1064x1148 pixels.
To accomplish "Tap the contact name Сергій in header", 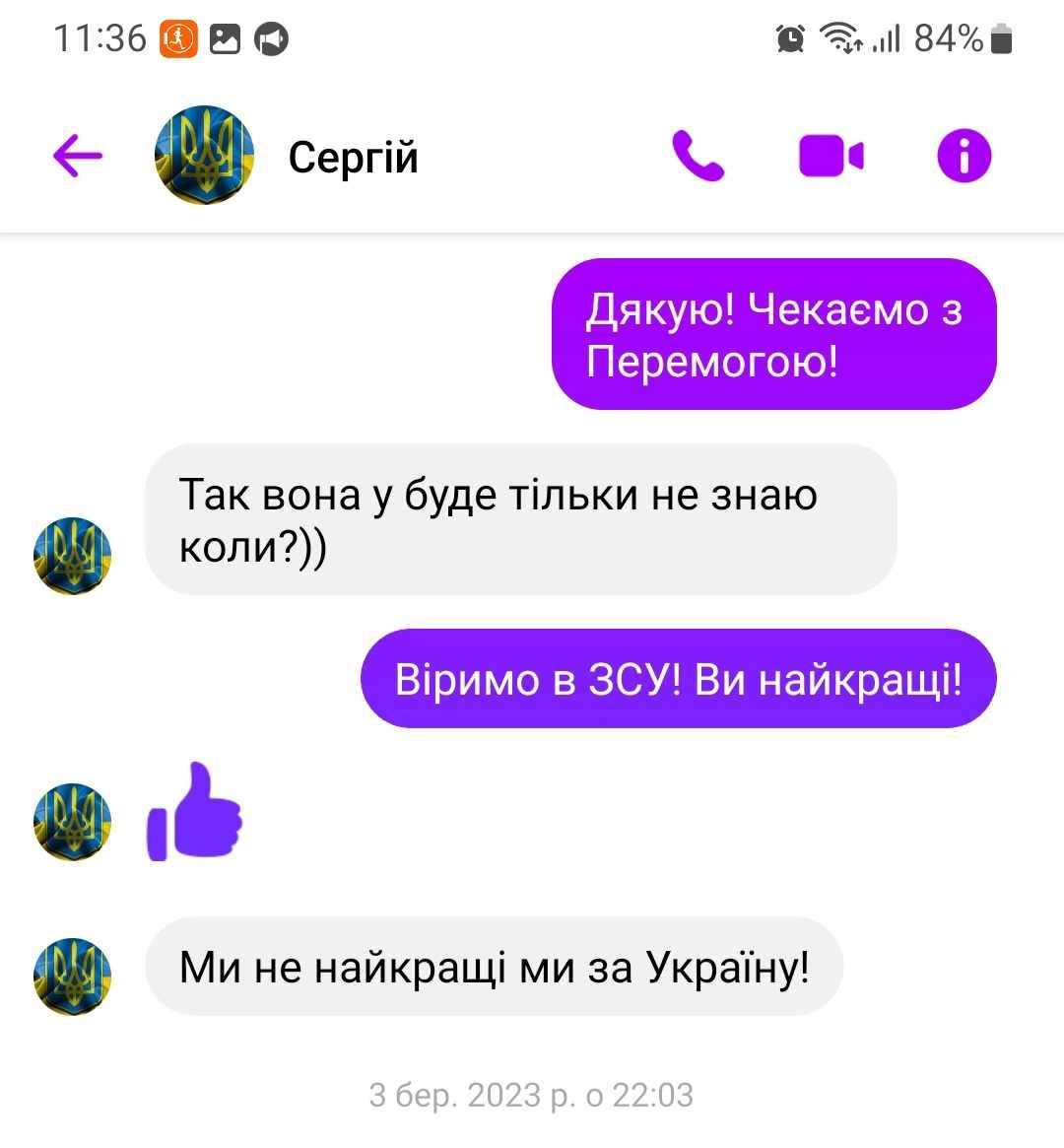I will (x=353, y=158).
